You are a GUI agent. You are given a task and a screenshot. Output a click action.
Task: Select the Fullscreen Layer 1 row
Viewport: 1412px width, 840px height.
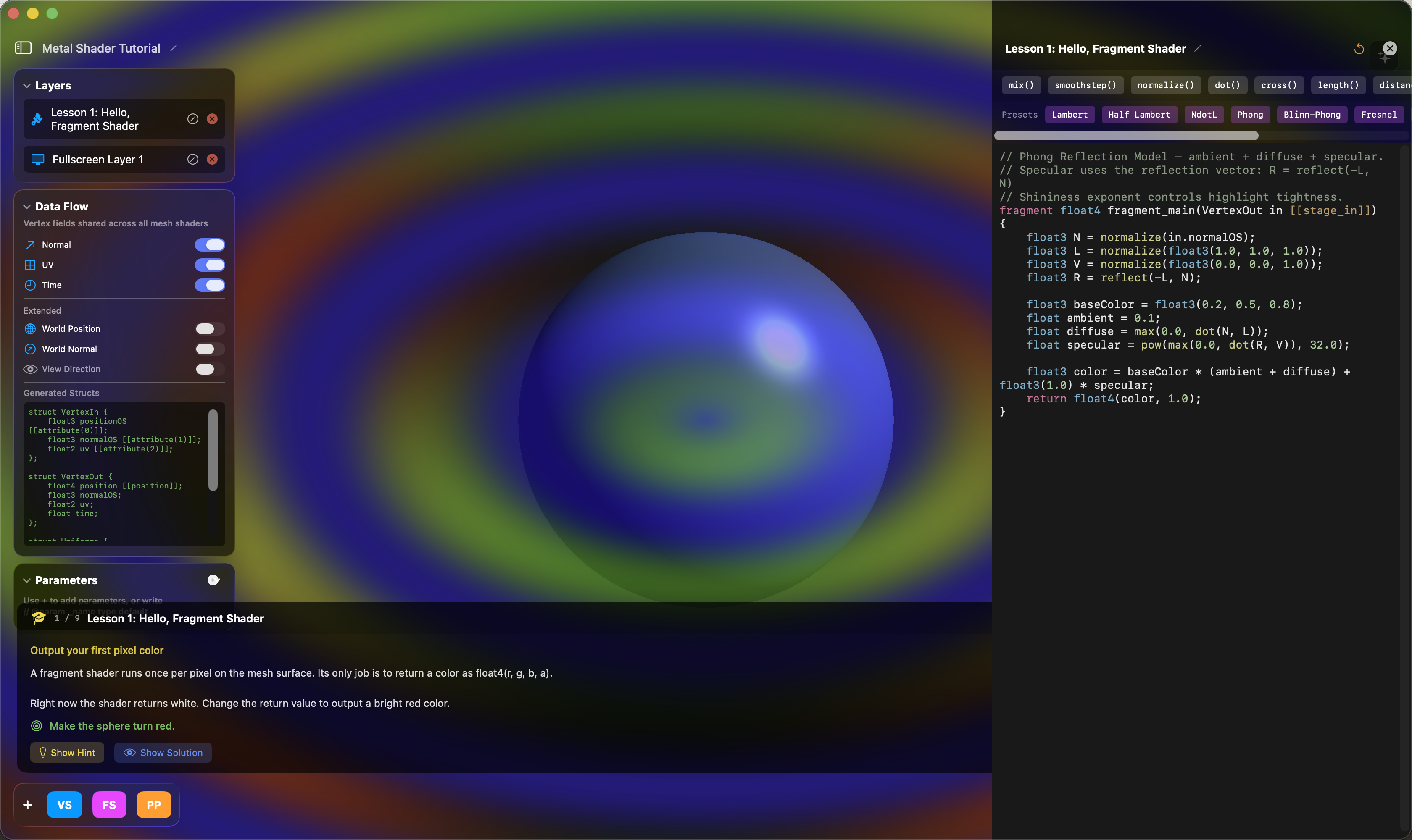point(124,160)
